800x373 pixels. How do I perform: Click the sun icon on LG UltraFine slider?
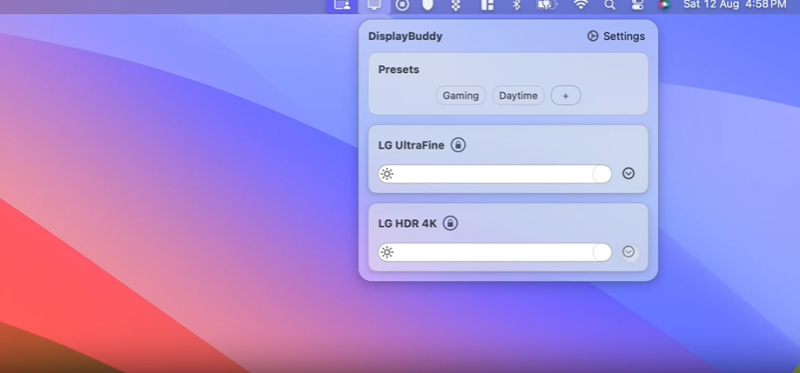click(387, 174)
